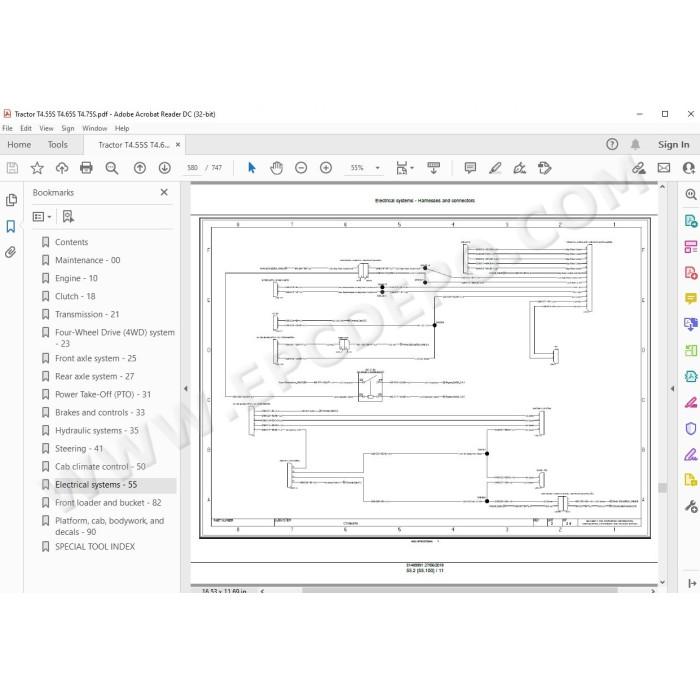700x700 pixels.
Task: Share a link to file
Action: (x=639, y=168)
